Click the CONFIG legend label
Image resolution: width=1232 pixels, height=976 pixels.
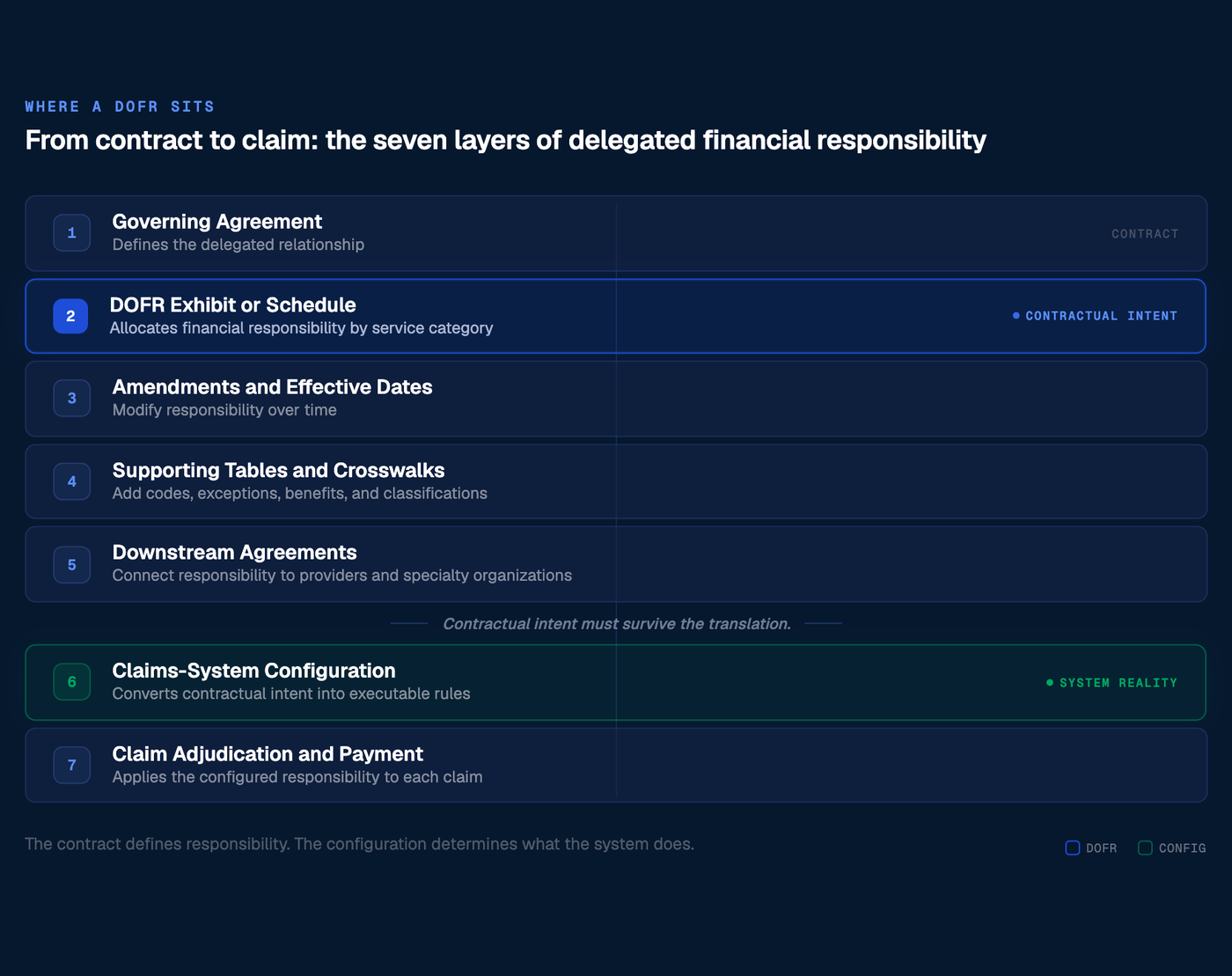1183,848
